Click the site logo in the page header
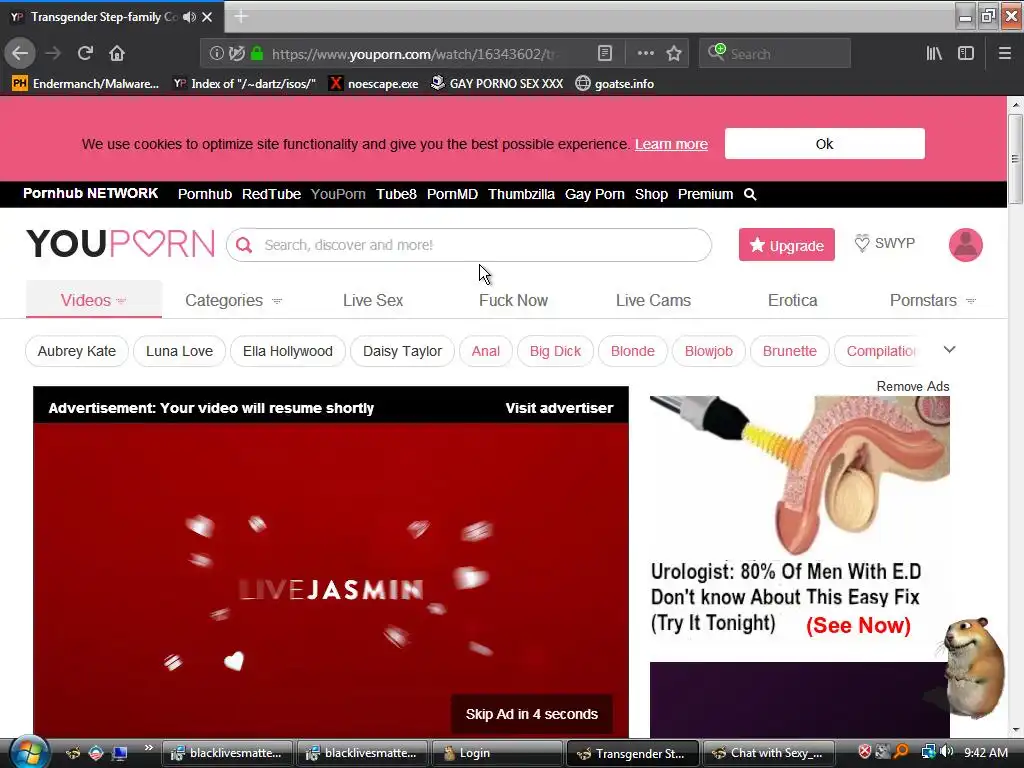1024x768 pixels. [120, 244]
